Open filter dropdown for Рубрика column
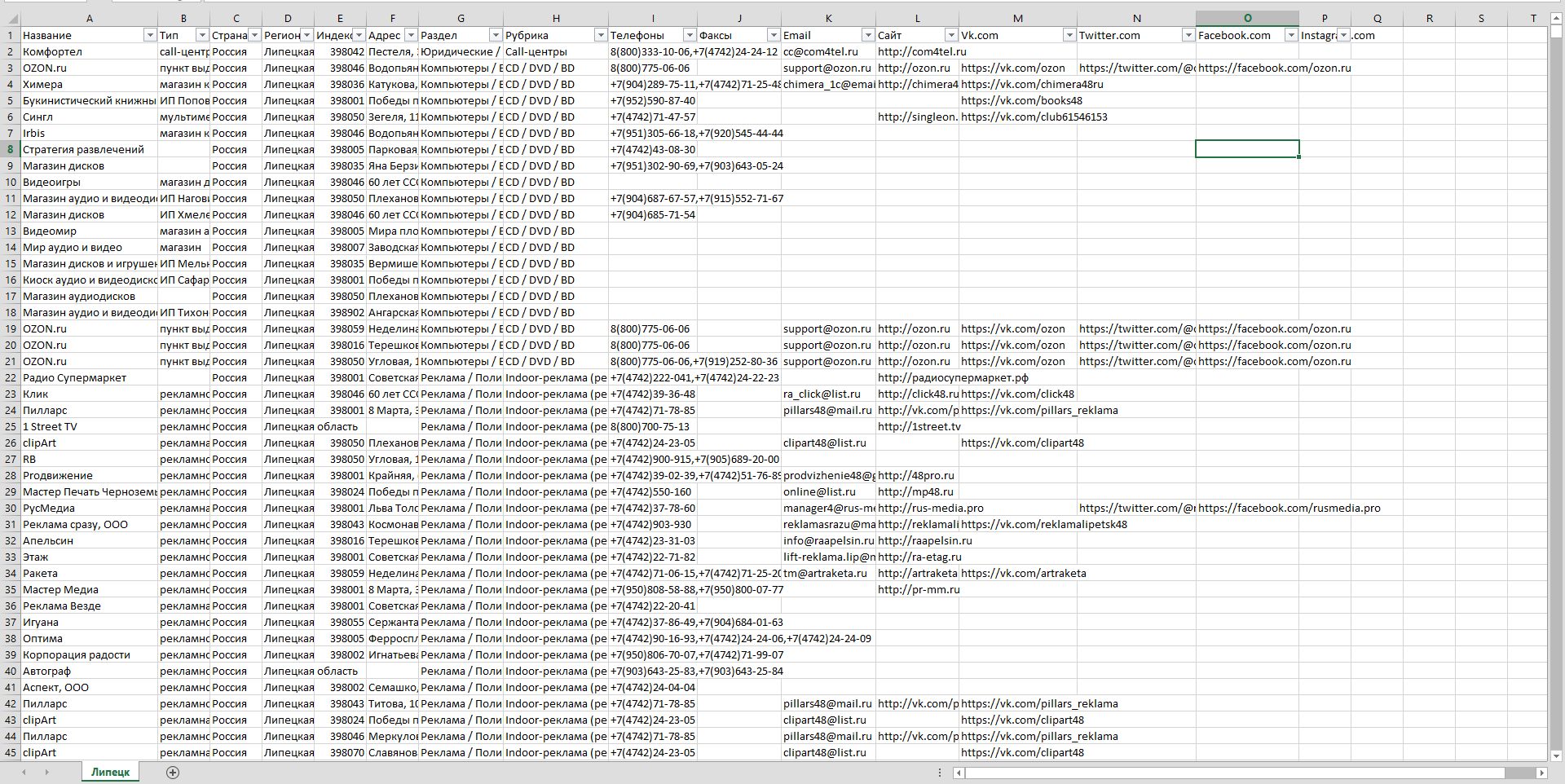Viewport: 1565px width, 784px height. coord(601,35)
